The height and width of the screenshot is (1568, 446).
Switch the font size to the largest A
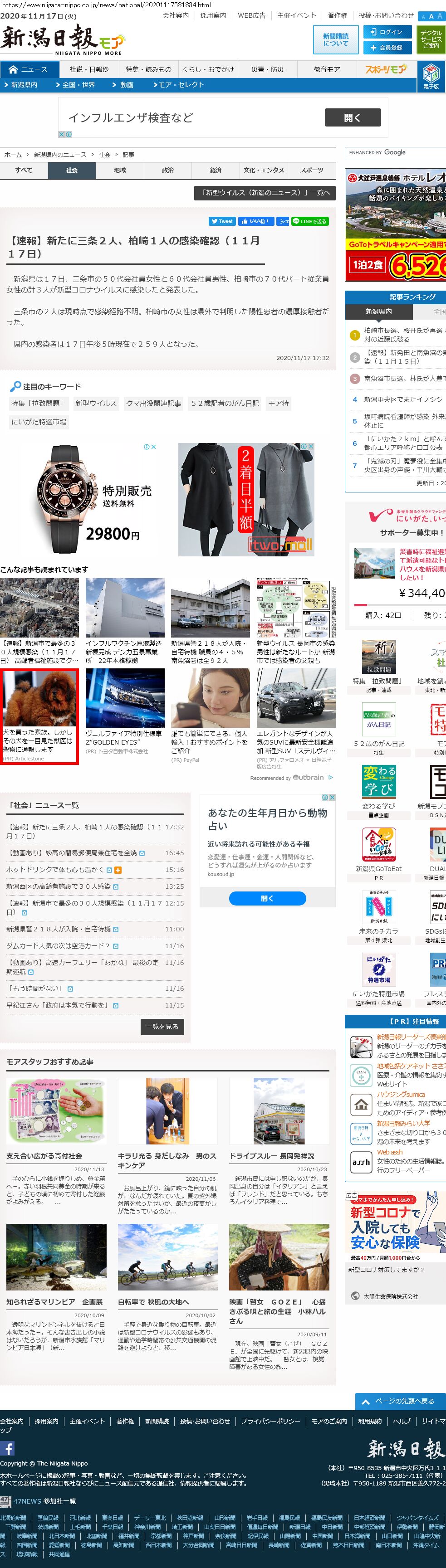[440, 16]
